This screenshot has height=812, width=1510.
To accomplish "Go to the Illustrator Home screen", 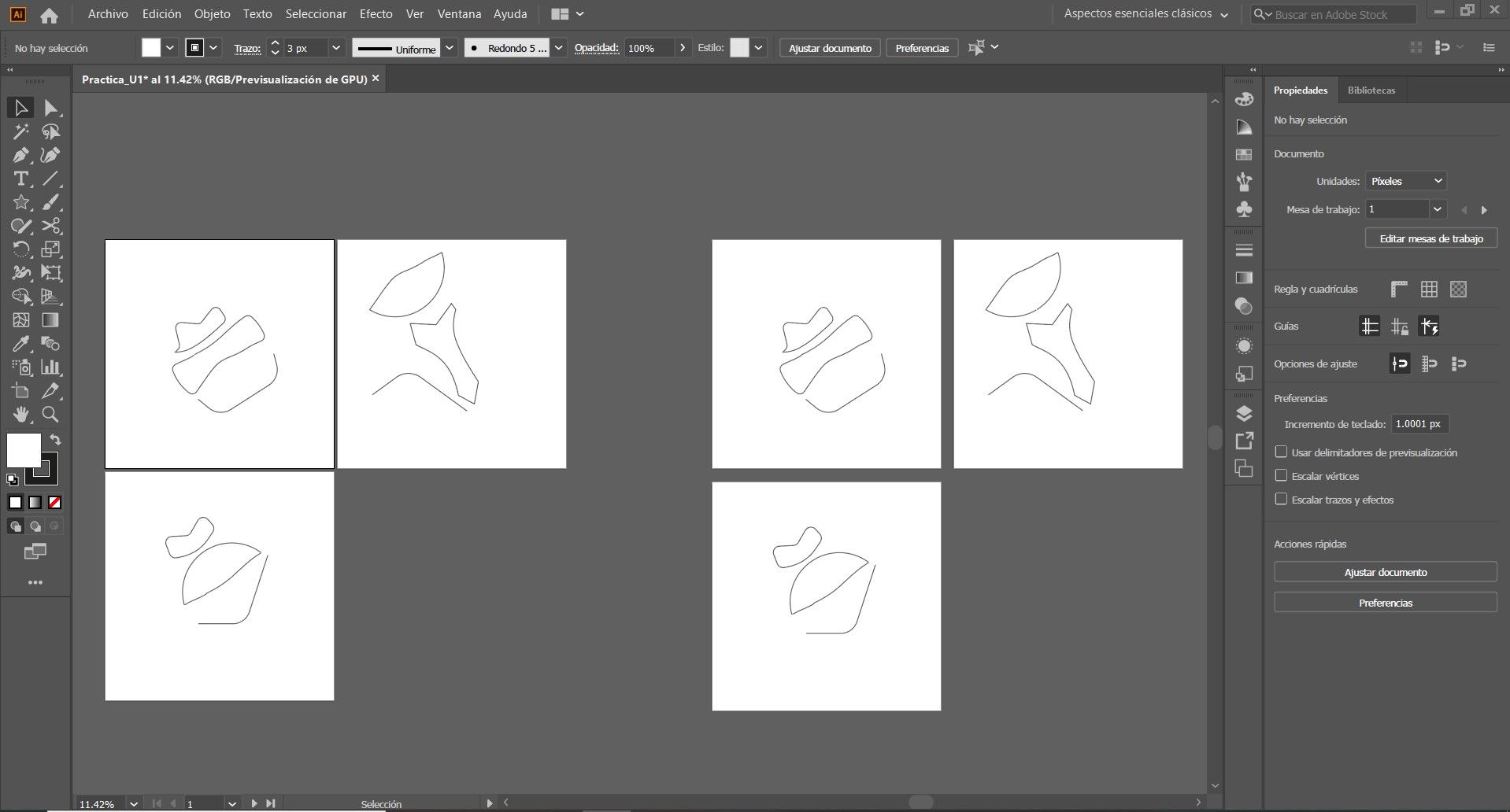I will [49, 14].
